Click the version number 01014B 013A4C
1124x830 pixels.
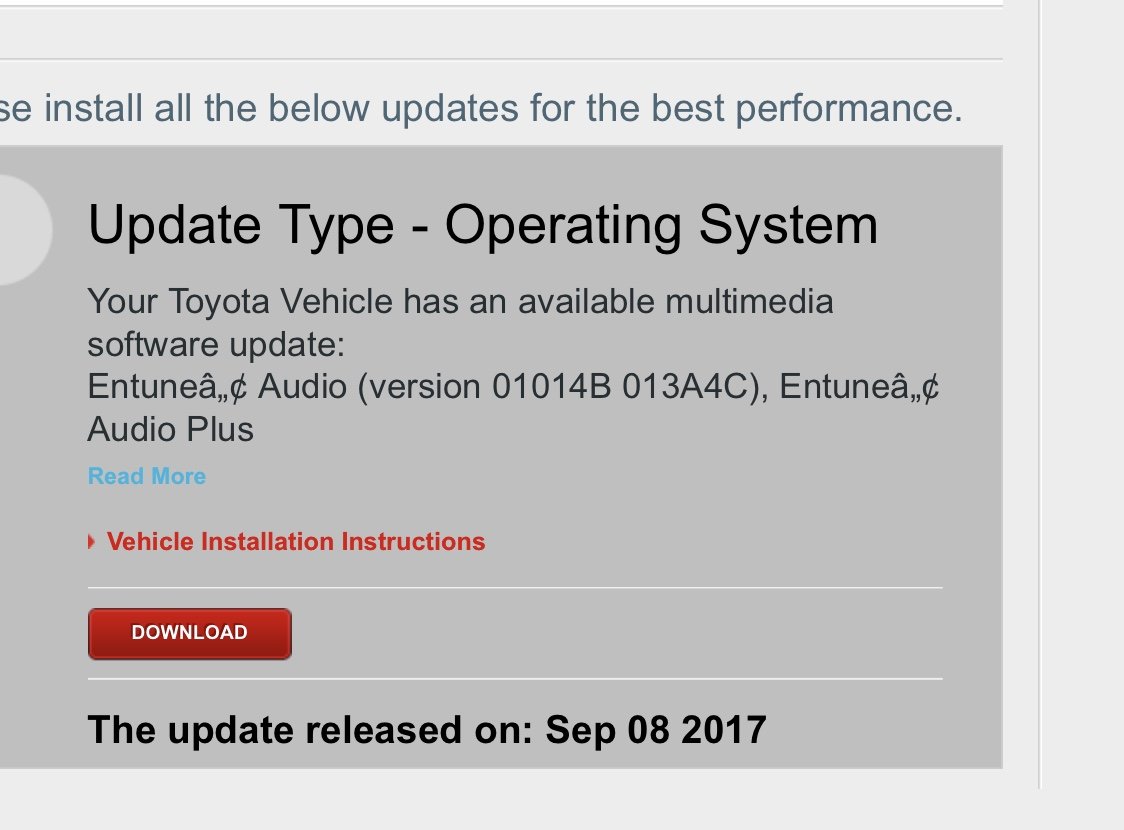coord(620,386)
